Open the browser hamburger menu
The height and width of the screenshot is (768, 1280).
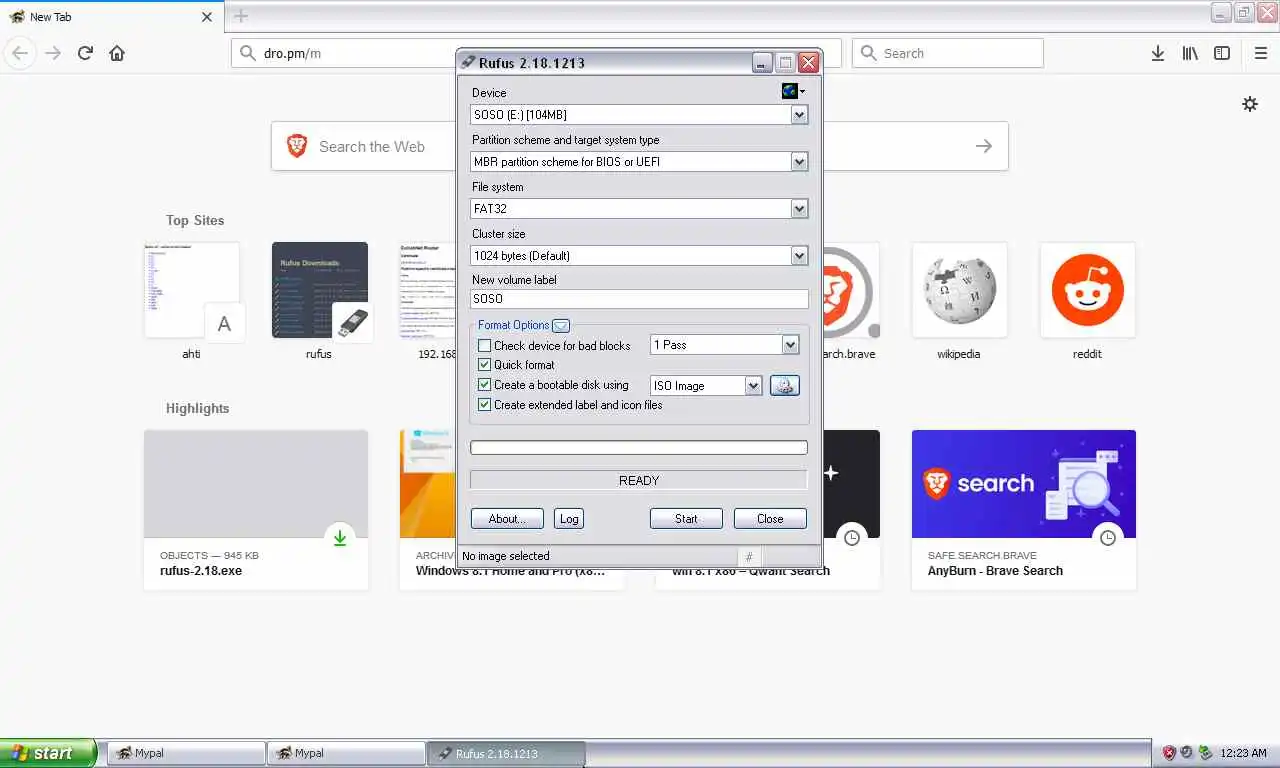(x=1260, y=53)
